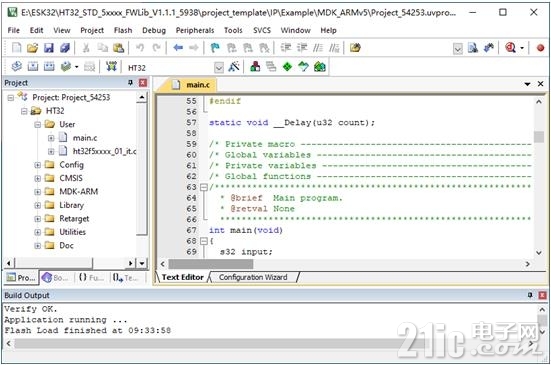Select the Retarget folder in the project tree
The width and height of the screenshot is (551, 365).
[74, 219]
